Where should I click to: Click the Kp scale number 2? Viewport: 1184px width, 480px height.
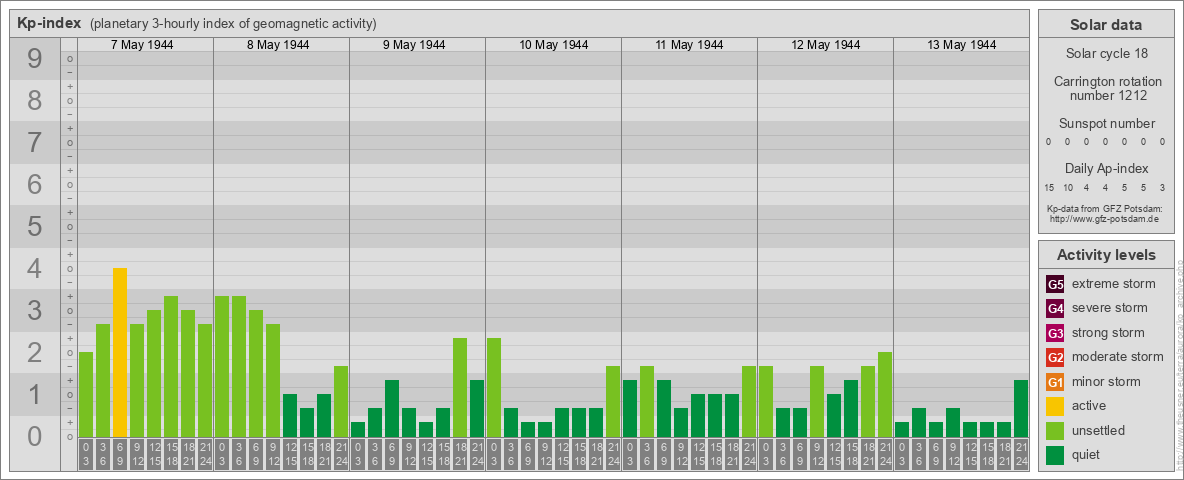pyautogui.click(x=35, y=352)
